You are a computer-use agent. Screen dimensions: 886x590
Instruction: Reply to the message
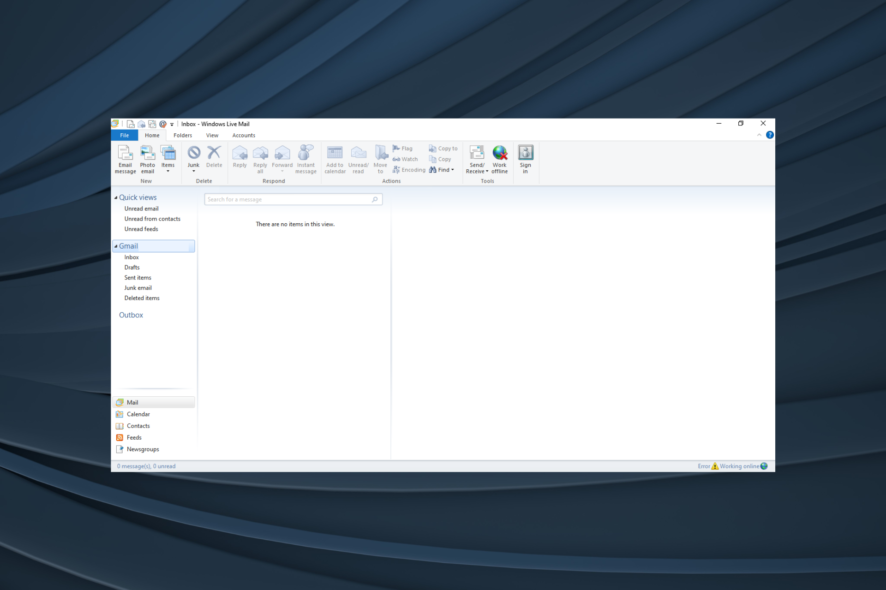[240, 157]
